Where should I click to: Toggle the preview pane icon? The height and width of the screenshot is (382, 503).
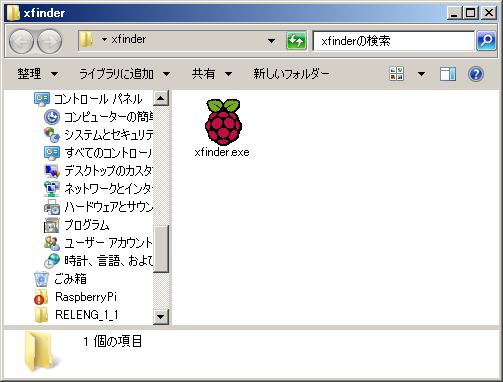coord(448,74)
